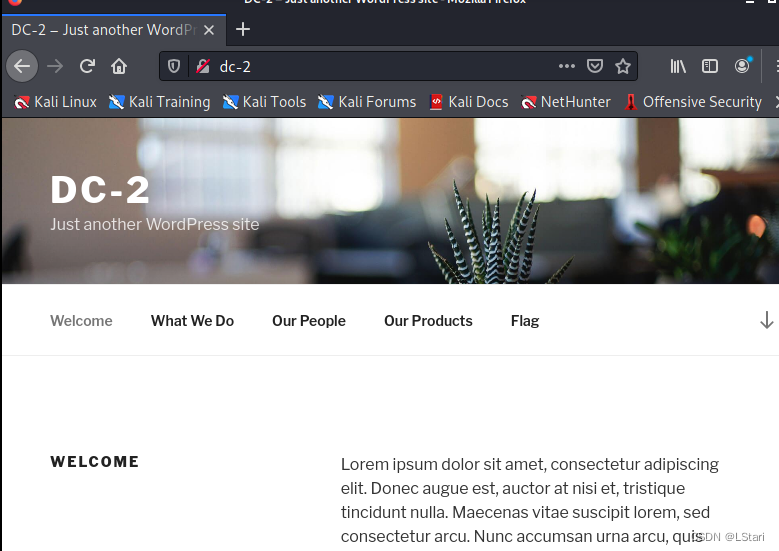Image resolution: width=779 pixels, height=551 pixels.
Task: Bookmark this page with the star
Action: [x=623, y=66]
